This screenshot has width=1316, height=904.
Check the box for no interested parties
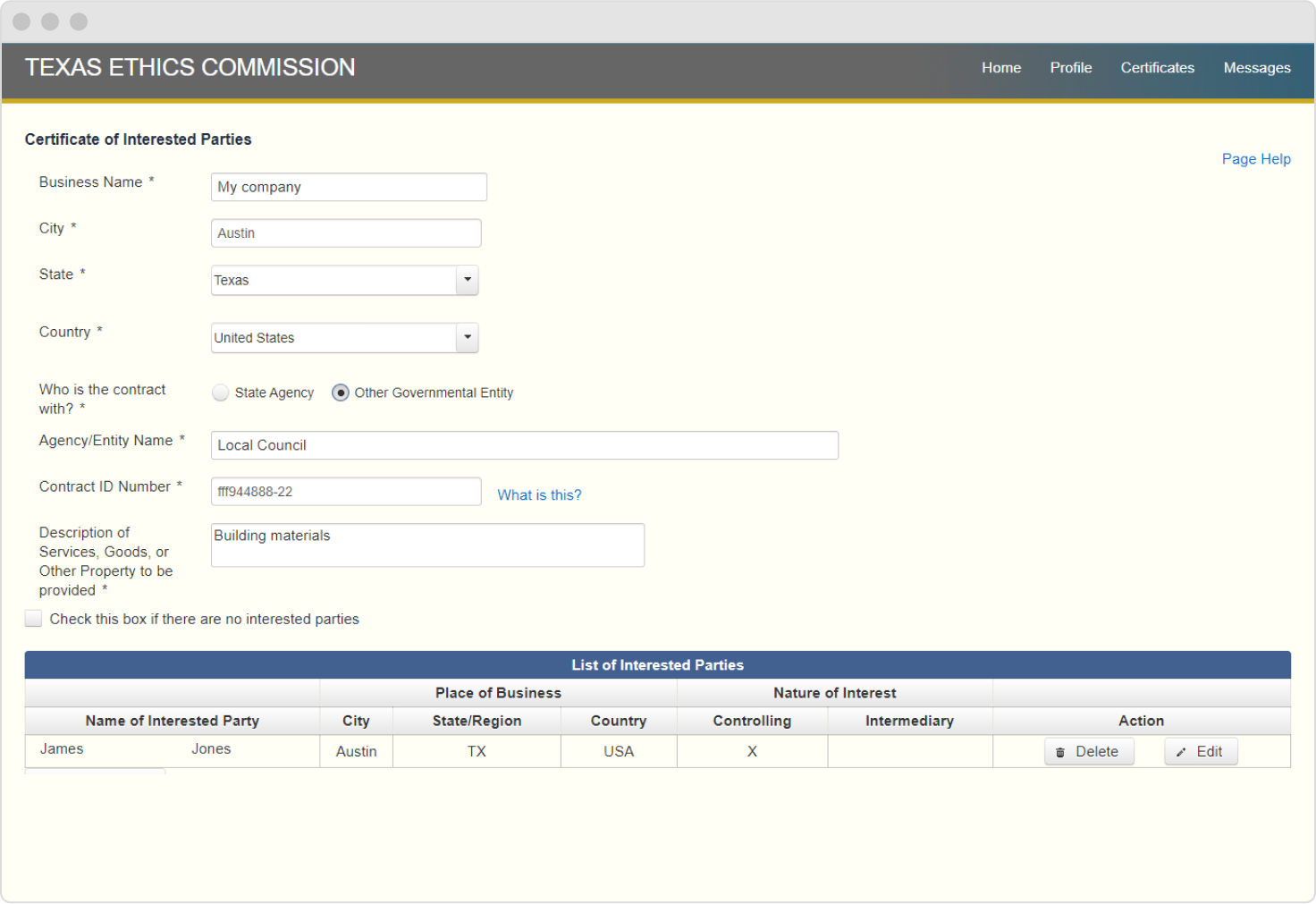coord(33,618)
